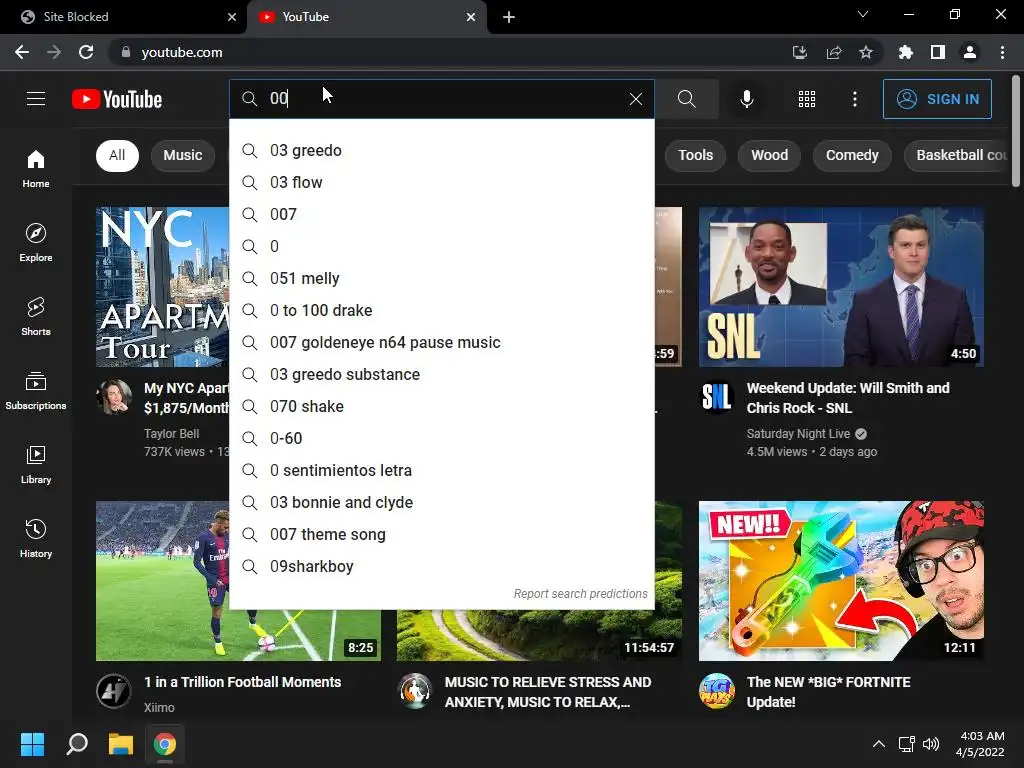Choose suggestion "007 theme song"

point(441,534)
